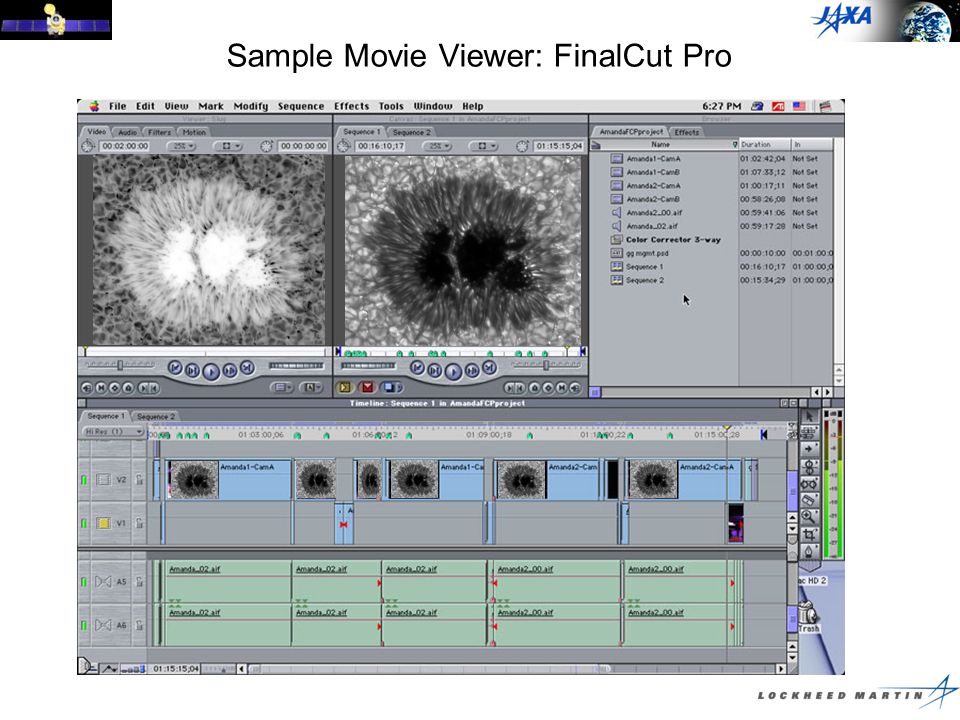
Task: Open the Viewer recent clips dropdown
Action: pos(280,387)
